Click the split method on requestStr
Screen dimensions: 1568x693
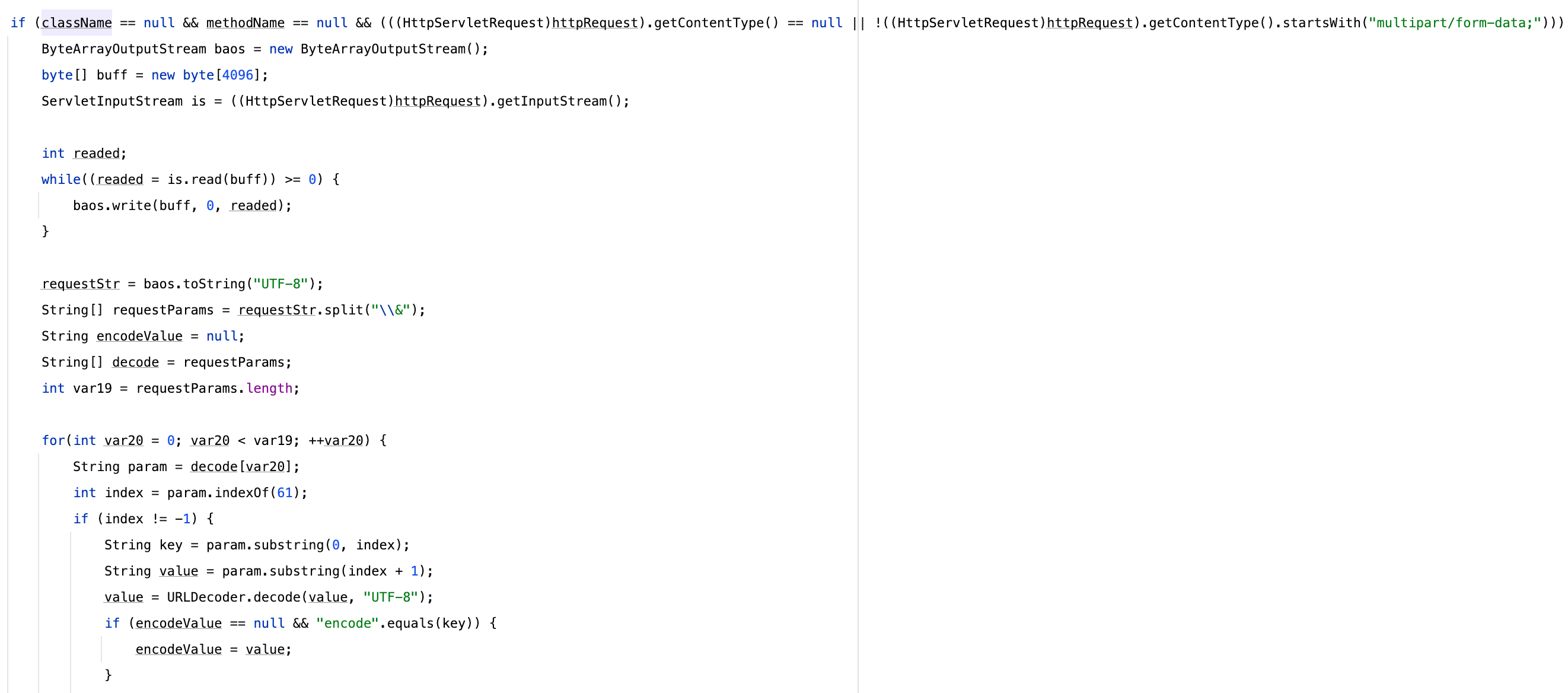[343, 310]
